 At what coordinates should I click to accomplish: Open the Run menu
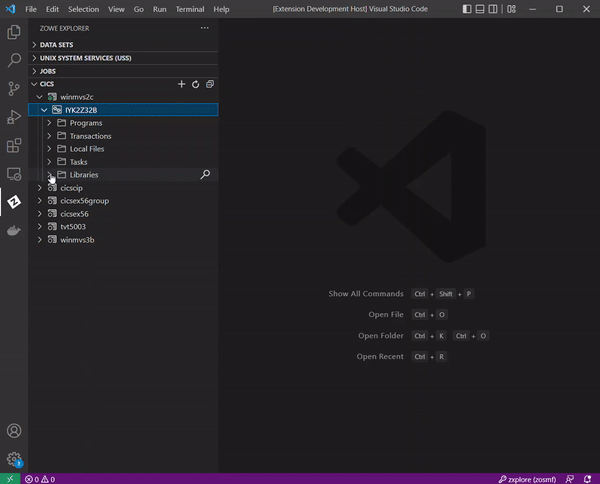pyautogui.click(x=160, y=9)
